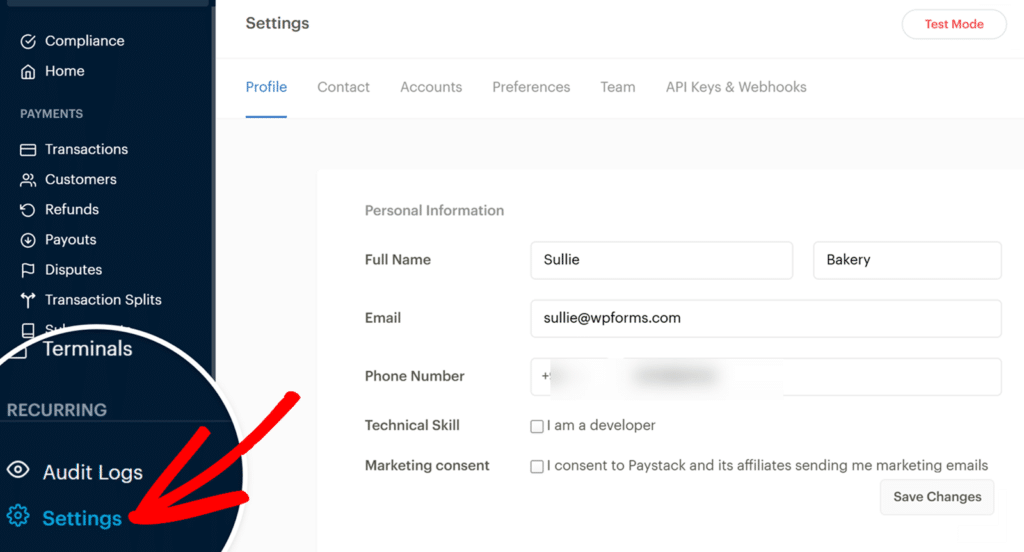
Task: Click the Compliance checkmark icon
Action: (27, 41)
